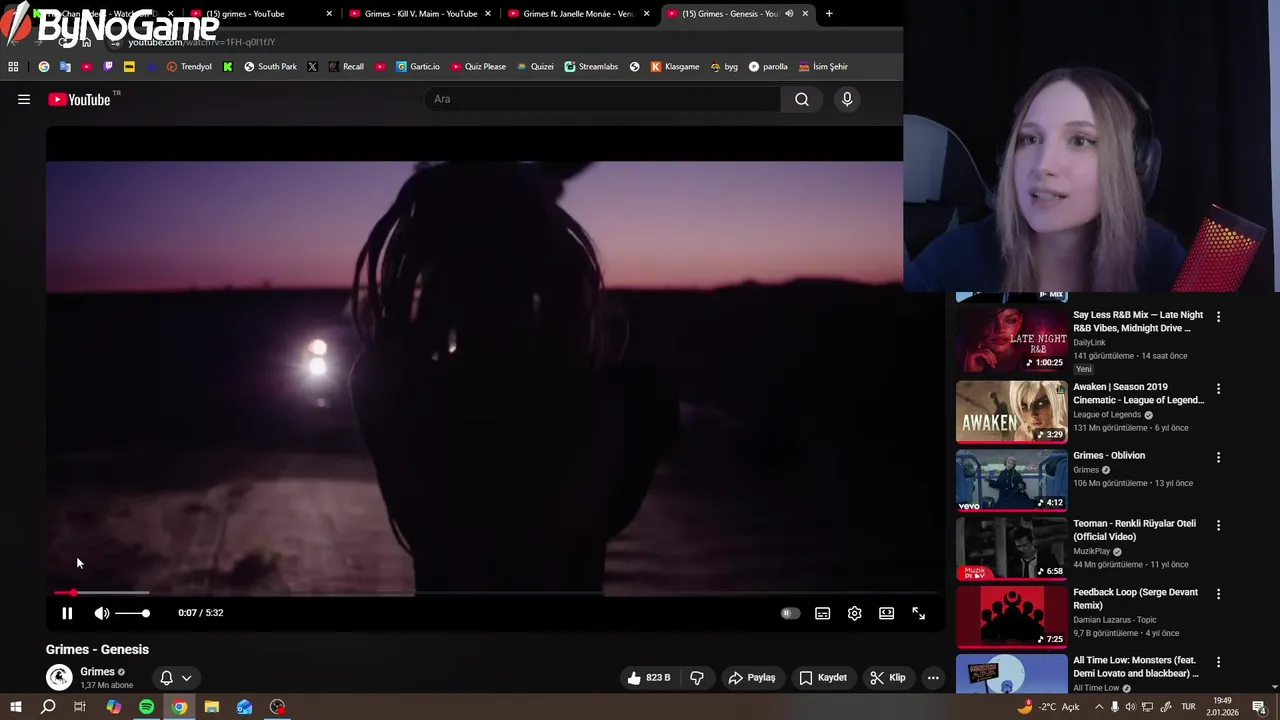Click the TUR keyboard language indicator
This screenshot has width=1280, height=720.
(x=1189, y=707)
